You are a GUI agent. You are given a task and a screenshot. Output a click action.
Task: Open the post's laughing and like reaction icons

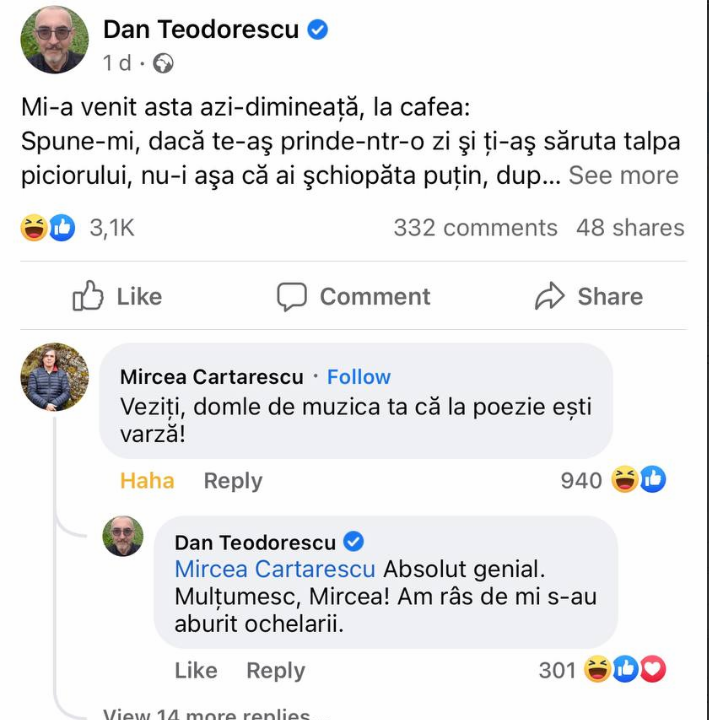(x=48, y=228)
